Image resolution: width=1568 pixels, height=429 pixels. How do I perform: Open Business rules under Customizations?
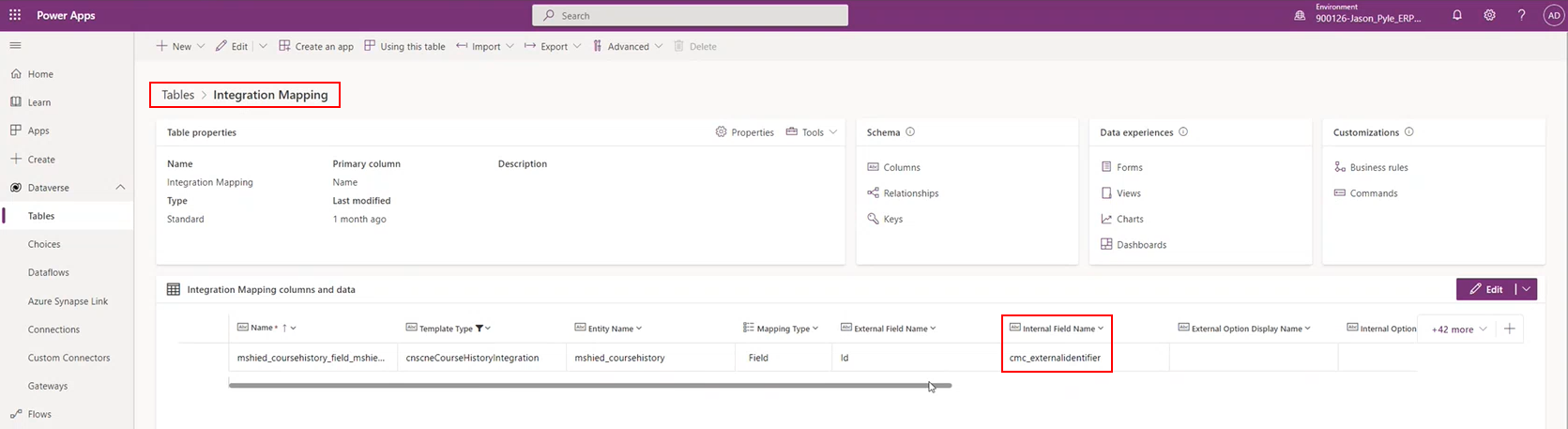point(1371,167)
